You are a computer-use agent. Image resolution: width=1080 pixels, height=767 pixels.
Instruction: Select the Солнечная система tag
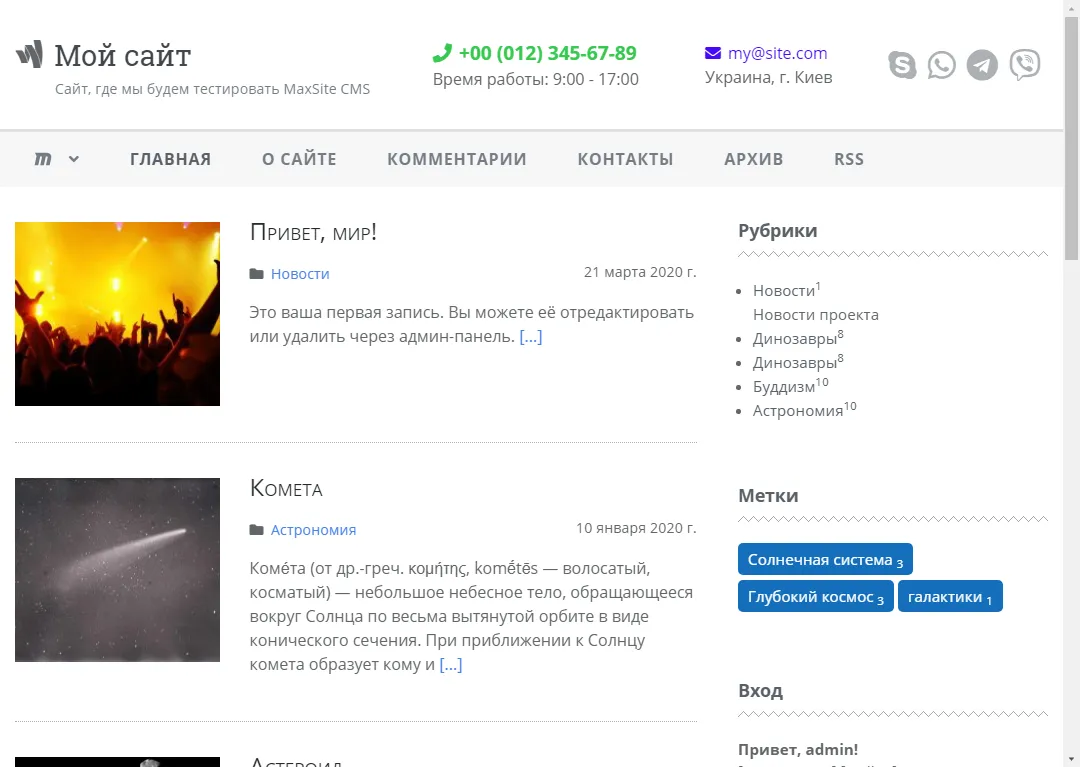pyautogui.click(x=824, y=560)
